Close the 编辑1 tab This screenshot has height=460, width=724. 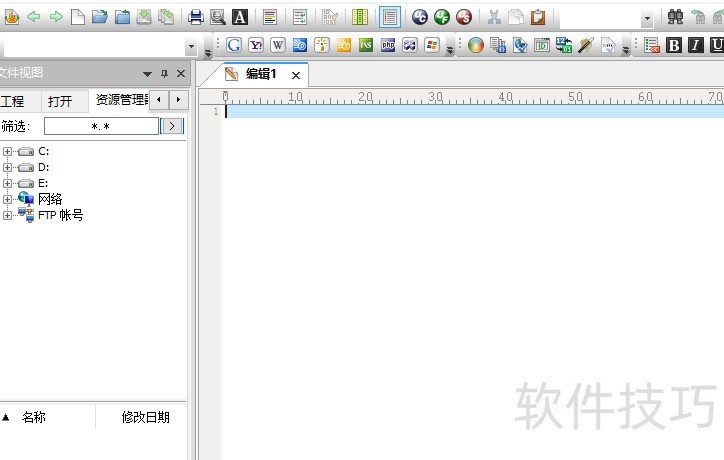tap(296, 75)
